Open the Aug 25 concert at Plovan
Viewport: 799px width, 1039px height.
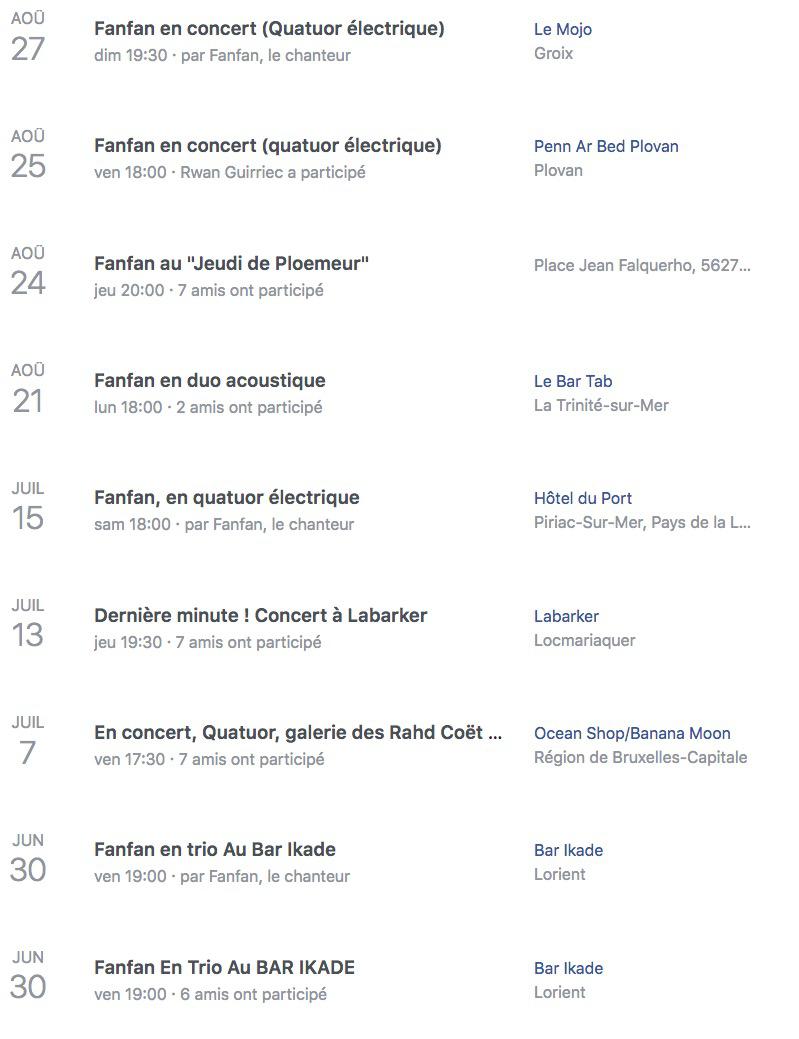[x=268, y=146]
